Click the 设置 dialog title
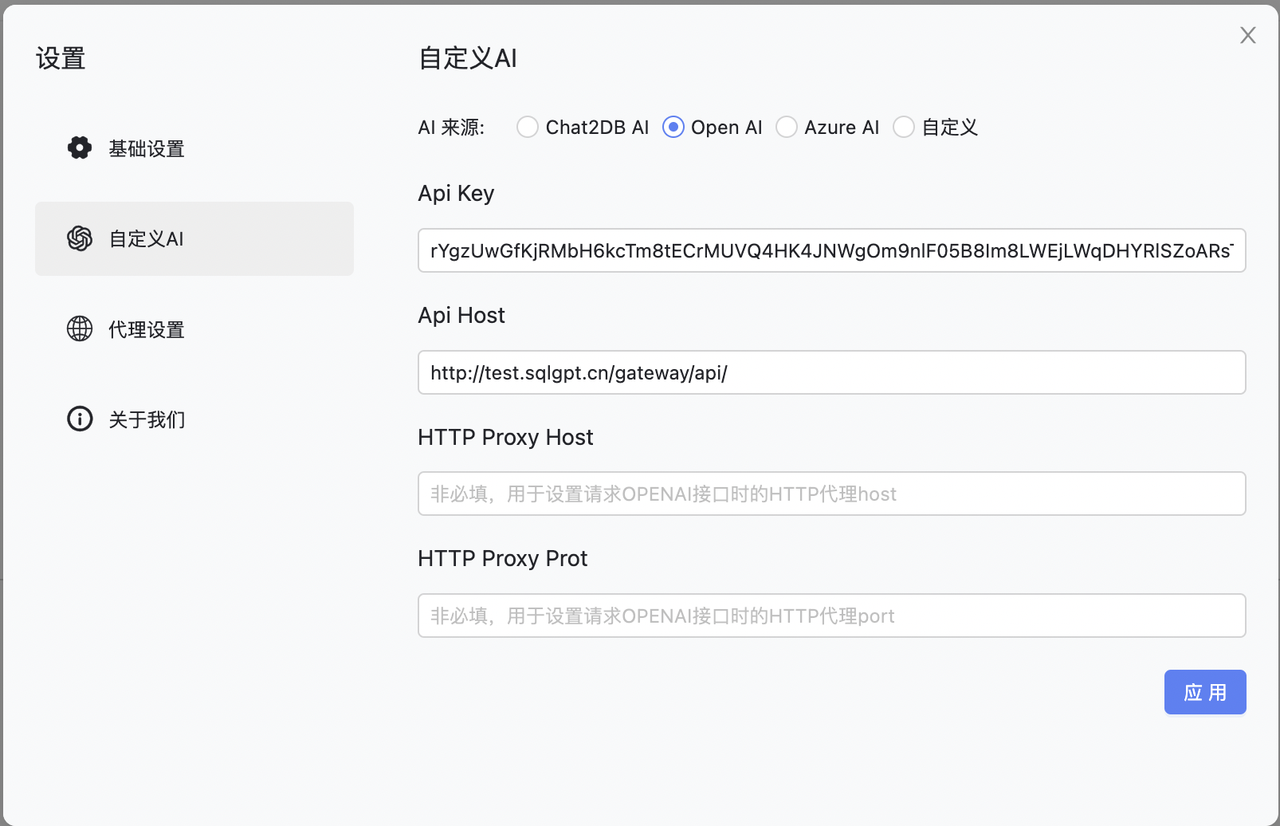1280x826 pixels. coord(61,58)
